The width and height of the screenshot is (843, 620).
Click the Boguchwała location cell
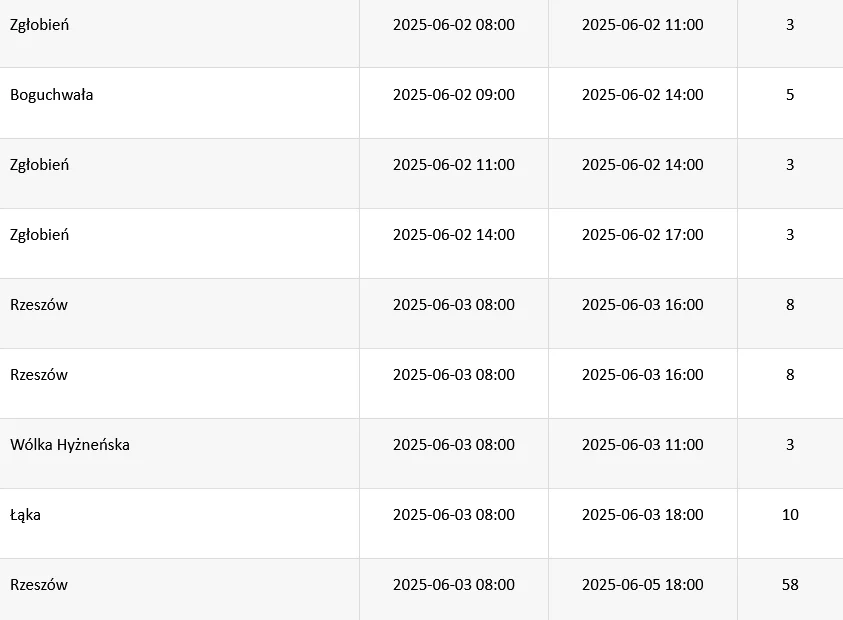[52, 95]
